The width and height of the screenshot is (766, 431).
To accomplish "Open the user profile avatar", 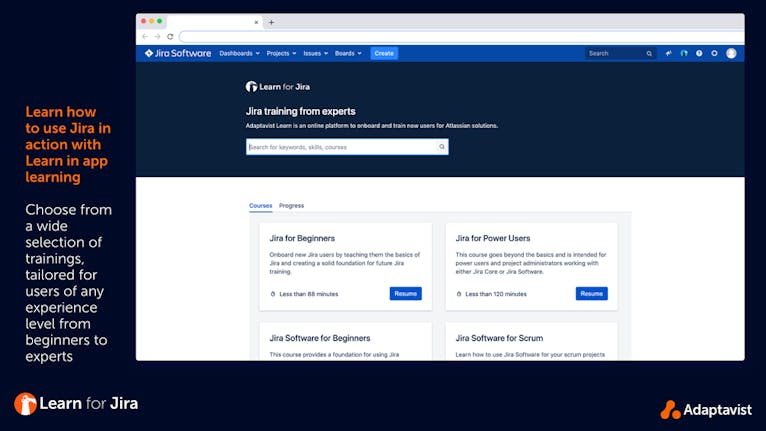I will coord(731,53).
